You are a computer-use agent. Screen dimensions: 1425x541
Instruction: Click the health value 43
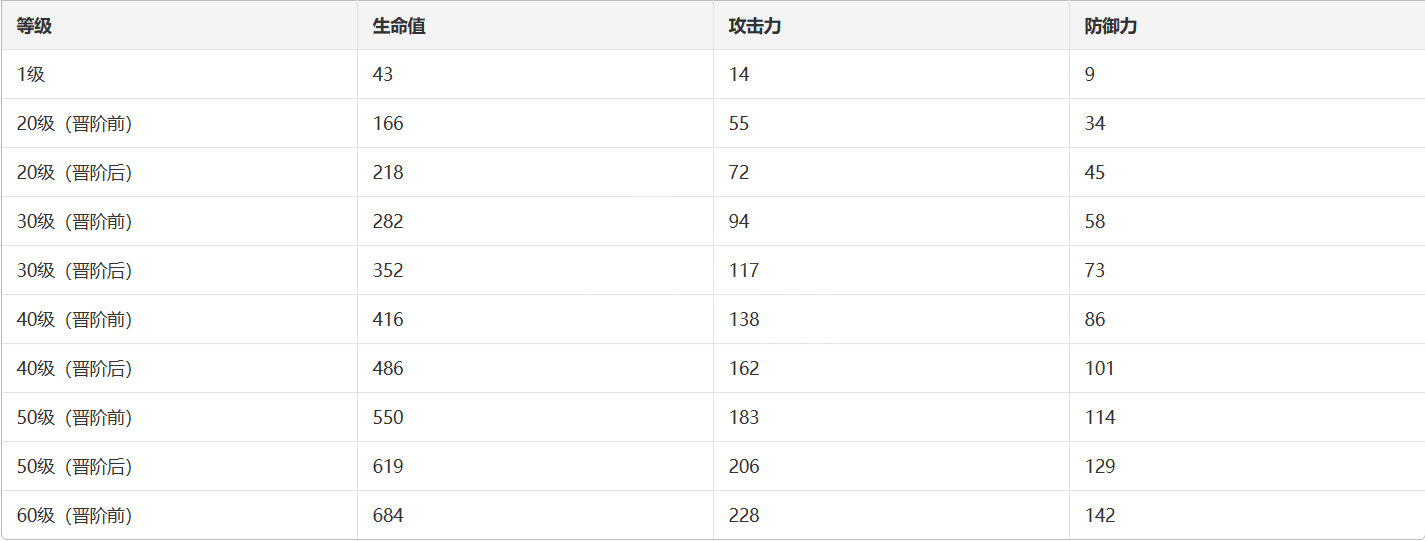[383, 75]
